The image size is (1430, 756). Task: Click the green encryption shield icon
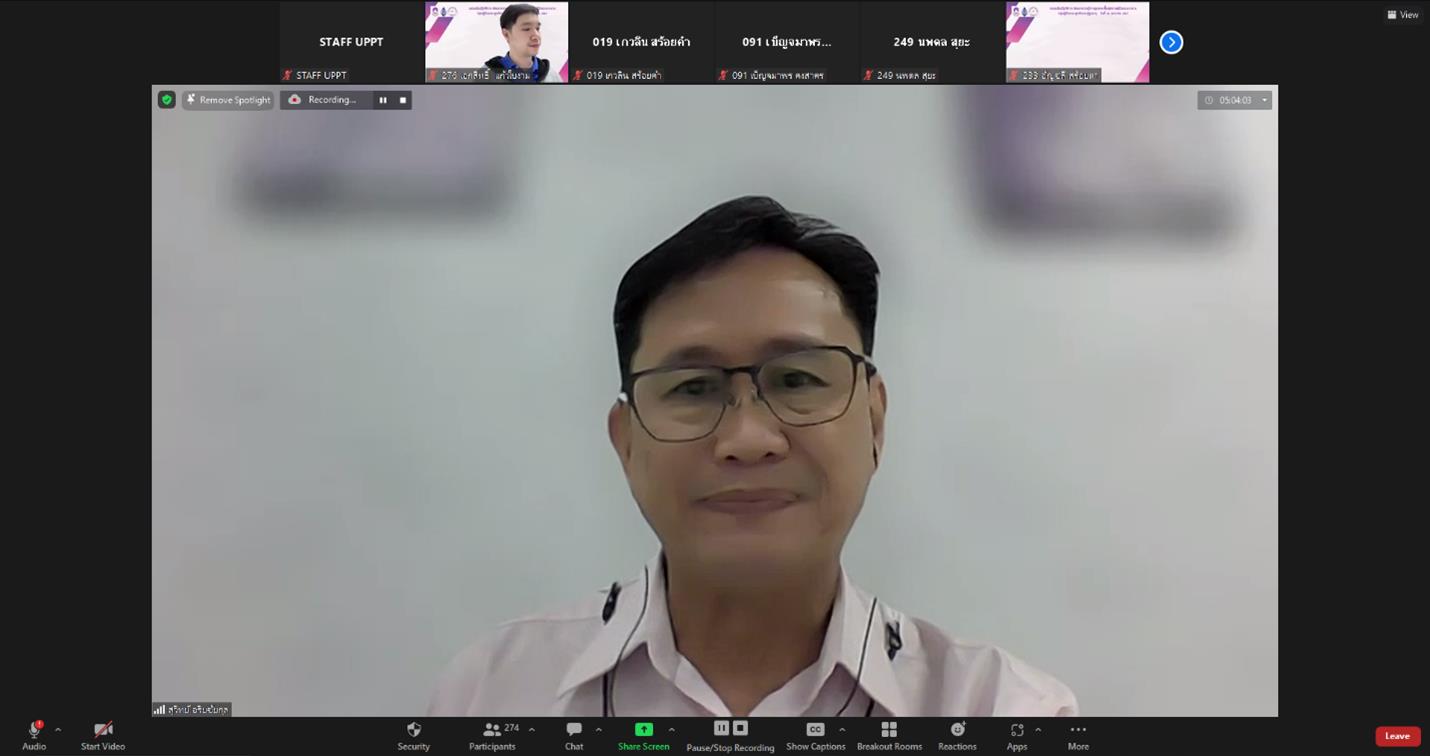[x=166, y=100]
